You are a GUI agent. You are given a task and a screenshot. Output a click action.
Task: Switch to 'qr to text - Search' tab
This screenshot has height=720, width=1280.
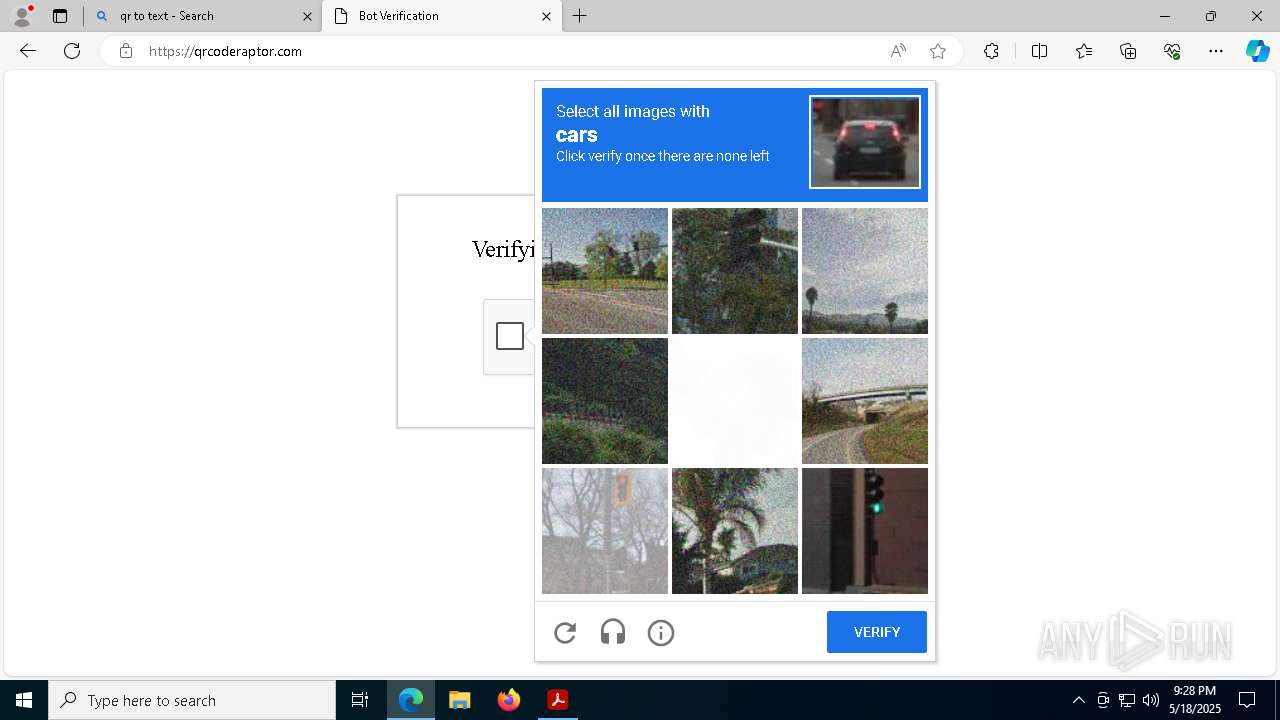204,16
